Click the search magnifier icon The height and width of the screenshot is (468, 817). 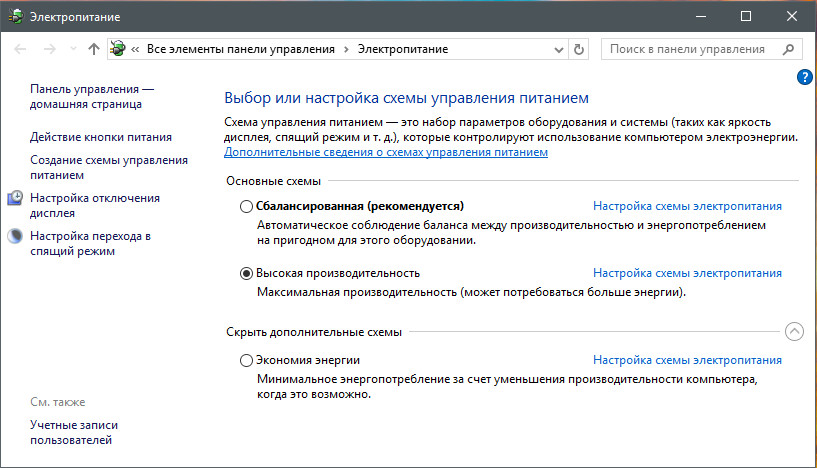(x=788, y=49)
